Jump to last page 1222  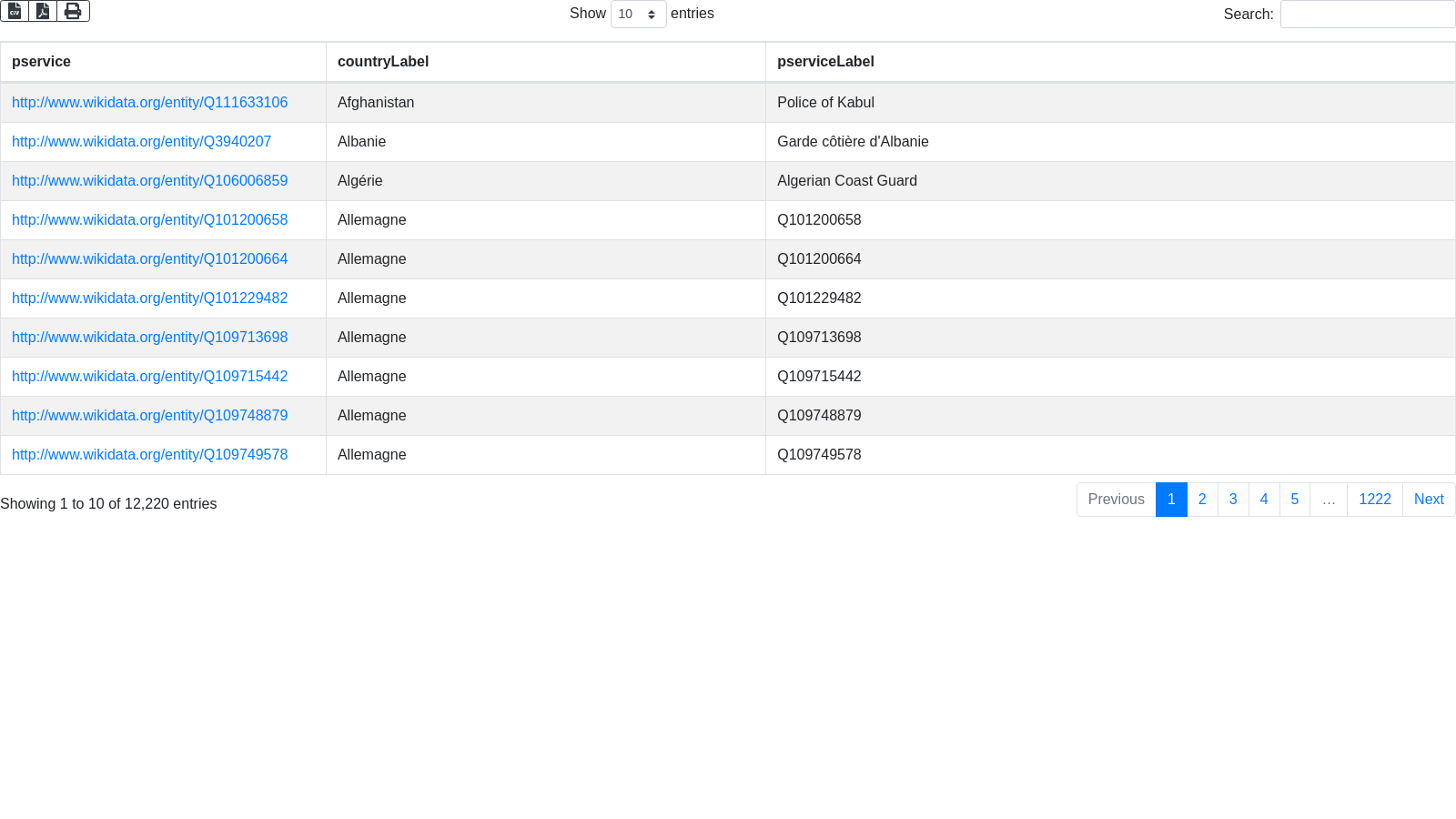[1374, 500]
